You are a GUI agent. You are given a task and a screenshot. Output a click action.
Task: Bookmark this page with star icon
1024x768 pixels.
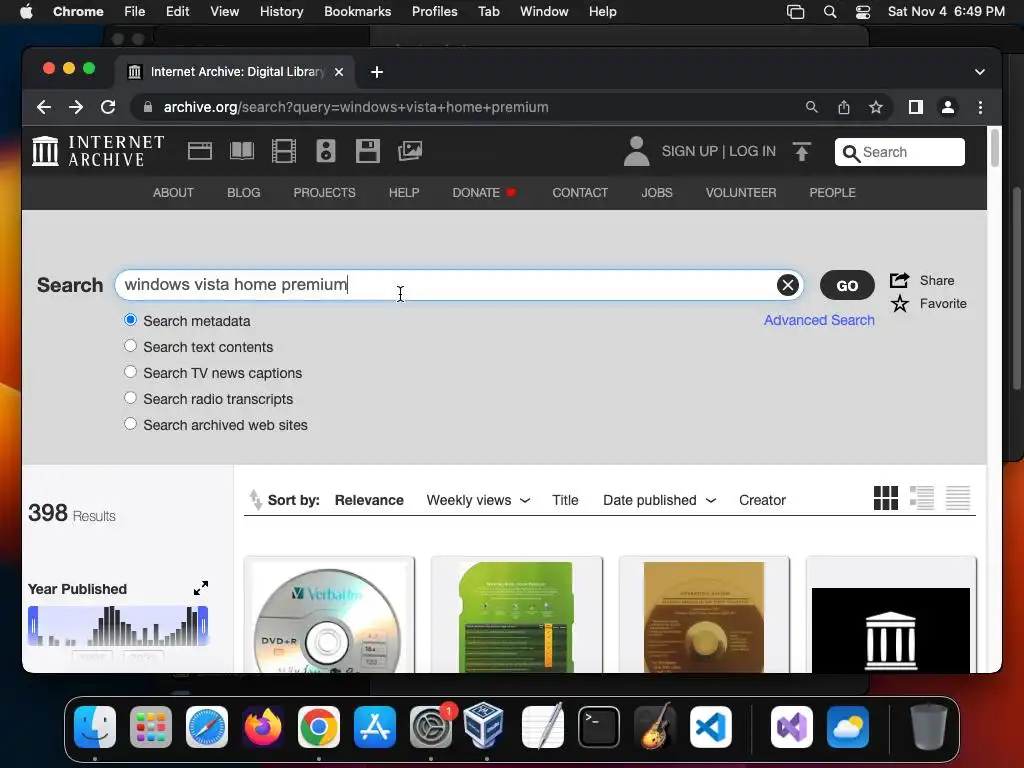point(876,107)
